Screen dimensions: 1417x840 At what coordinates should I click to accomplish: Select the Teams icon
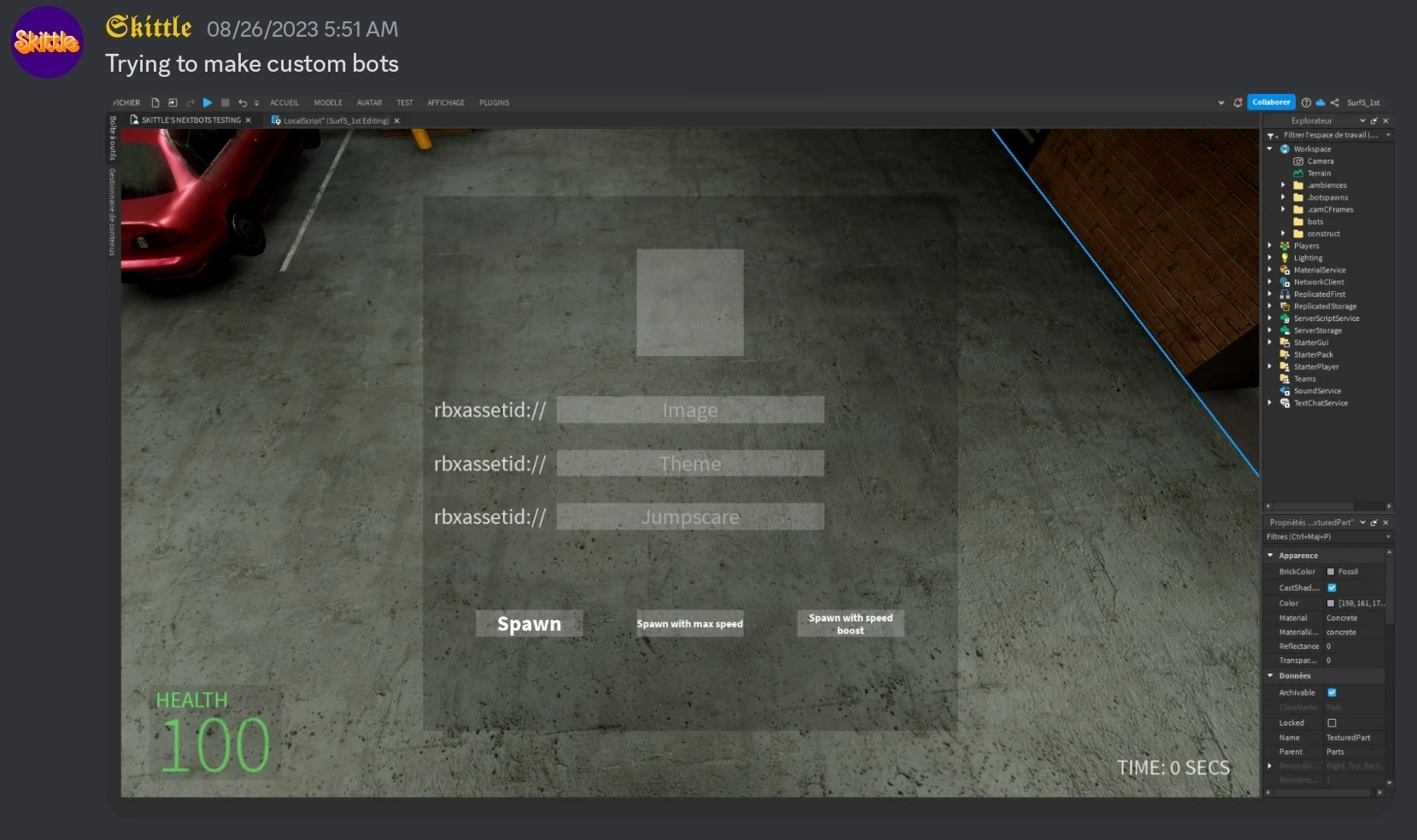[1285, 379]
